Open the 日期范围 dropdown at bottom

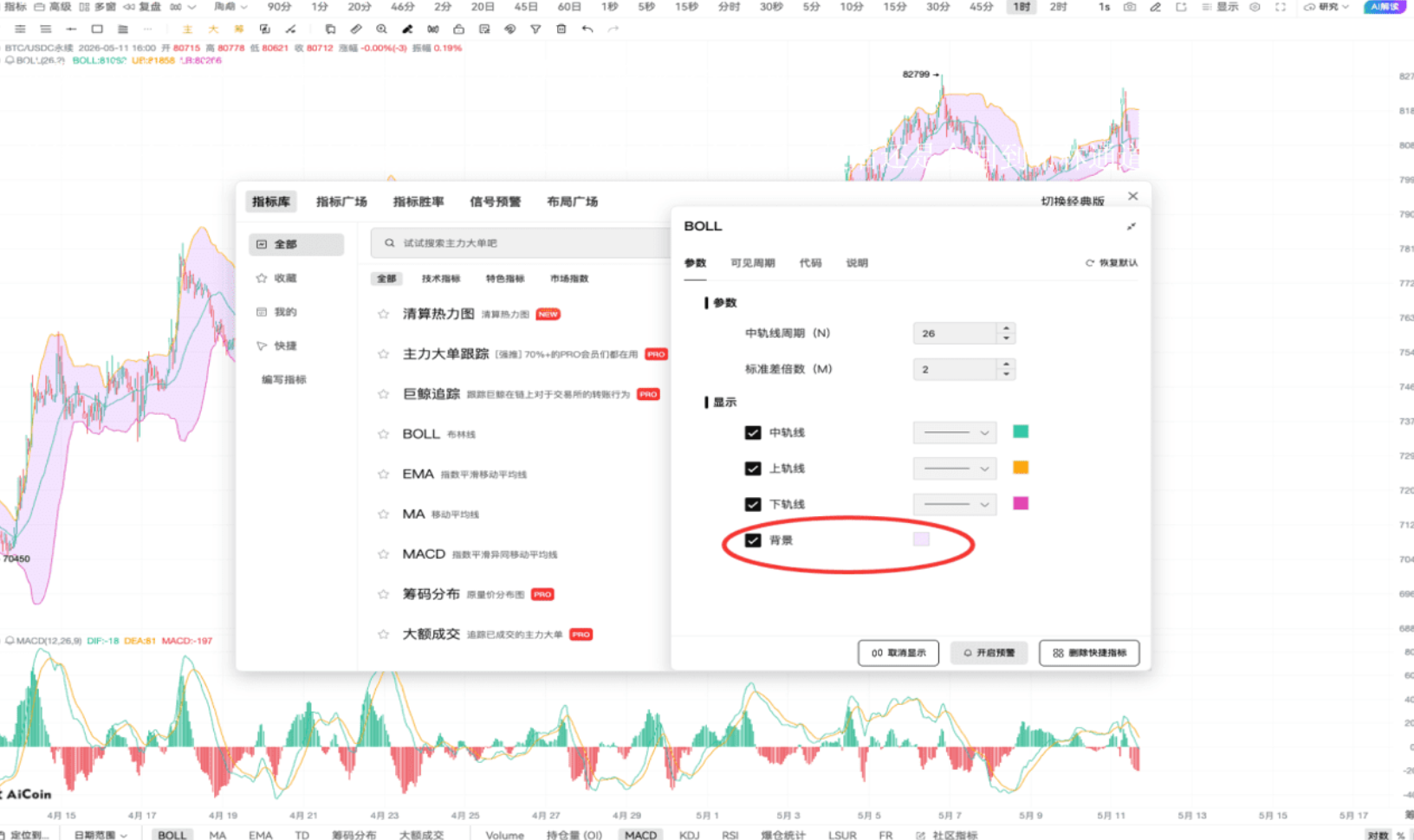(x=101, y=835)
